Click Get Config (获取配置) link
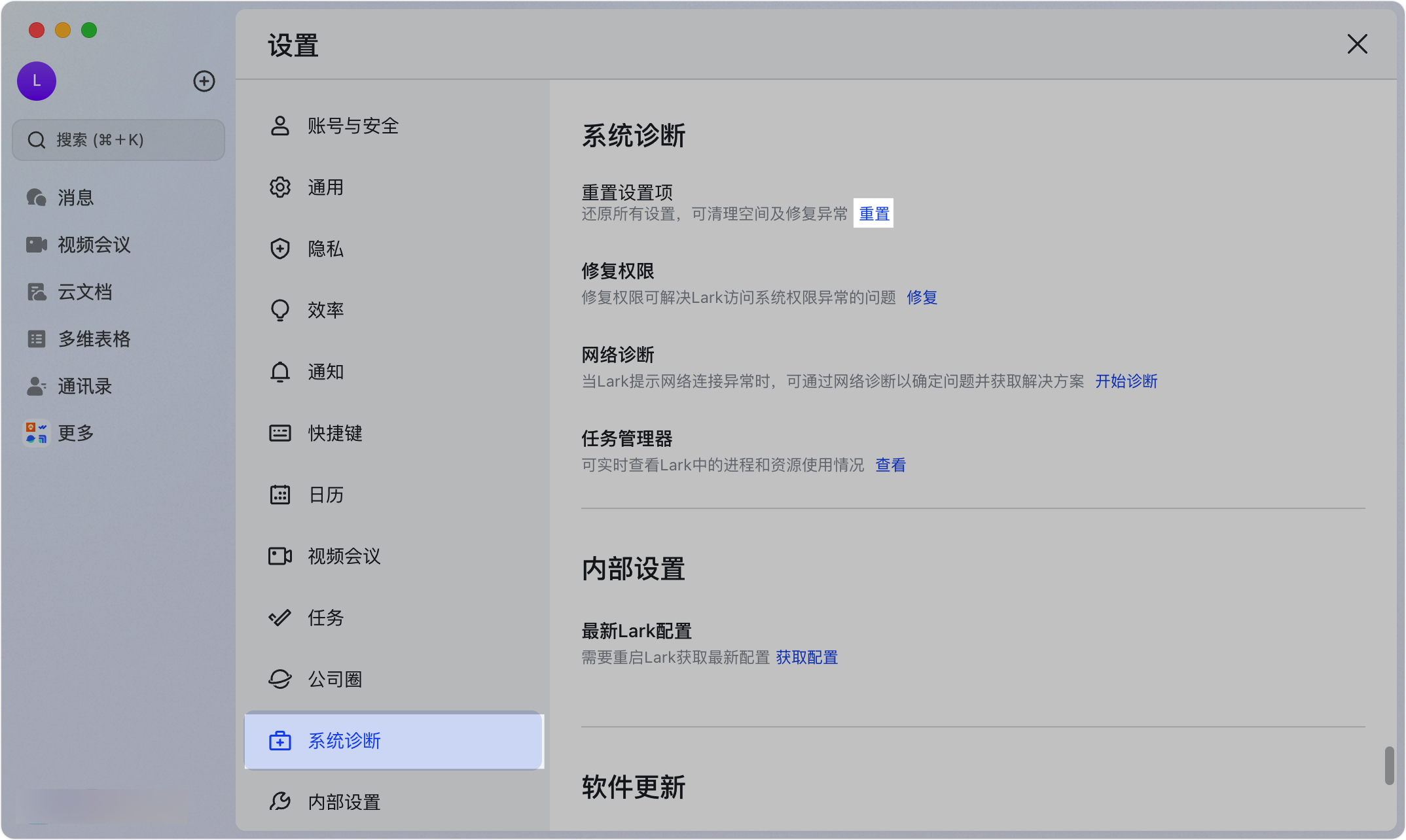 coord(806,657)
